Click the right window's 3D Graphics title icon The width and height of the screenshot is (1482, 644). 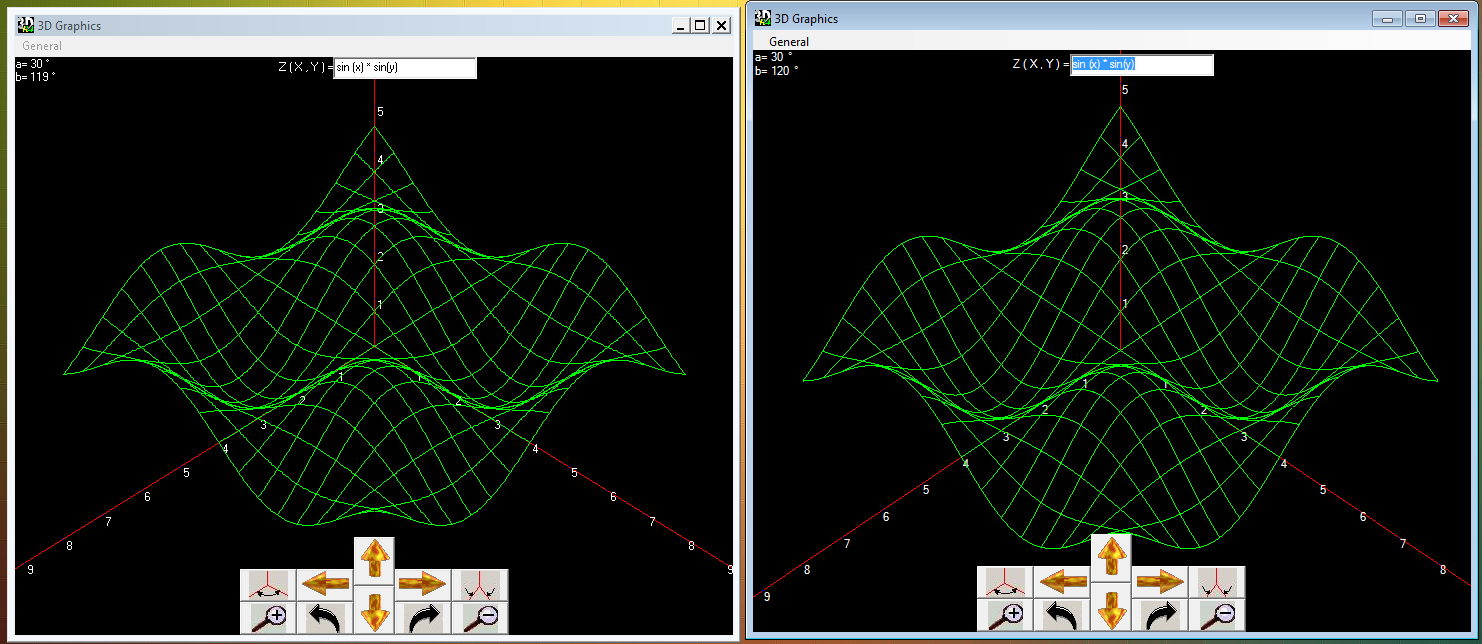(x=764, y=17)
